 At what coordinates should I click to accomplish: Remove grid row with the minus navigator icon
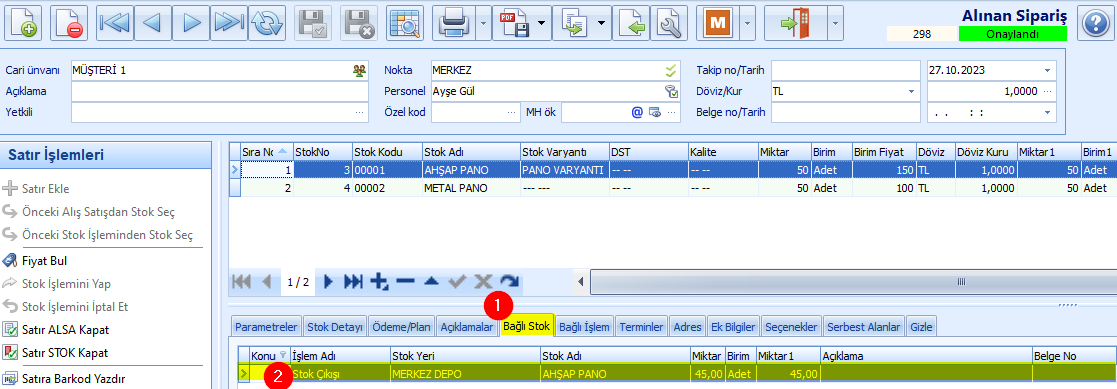point(405,282)
